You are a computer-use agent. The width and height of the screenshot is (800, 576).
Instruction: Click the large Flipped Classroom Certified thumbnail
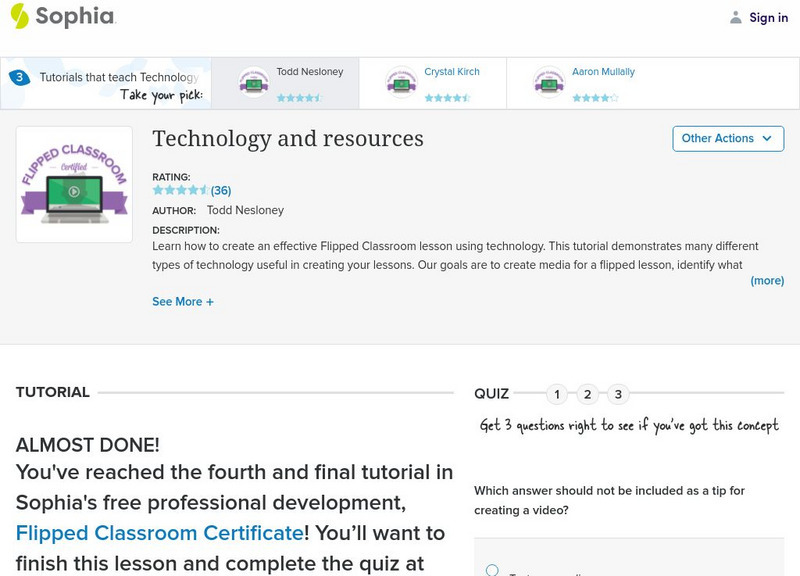[x=74, y=184]
